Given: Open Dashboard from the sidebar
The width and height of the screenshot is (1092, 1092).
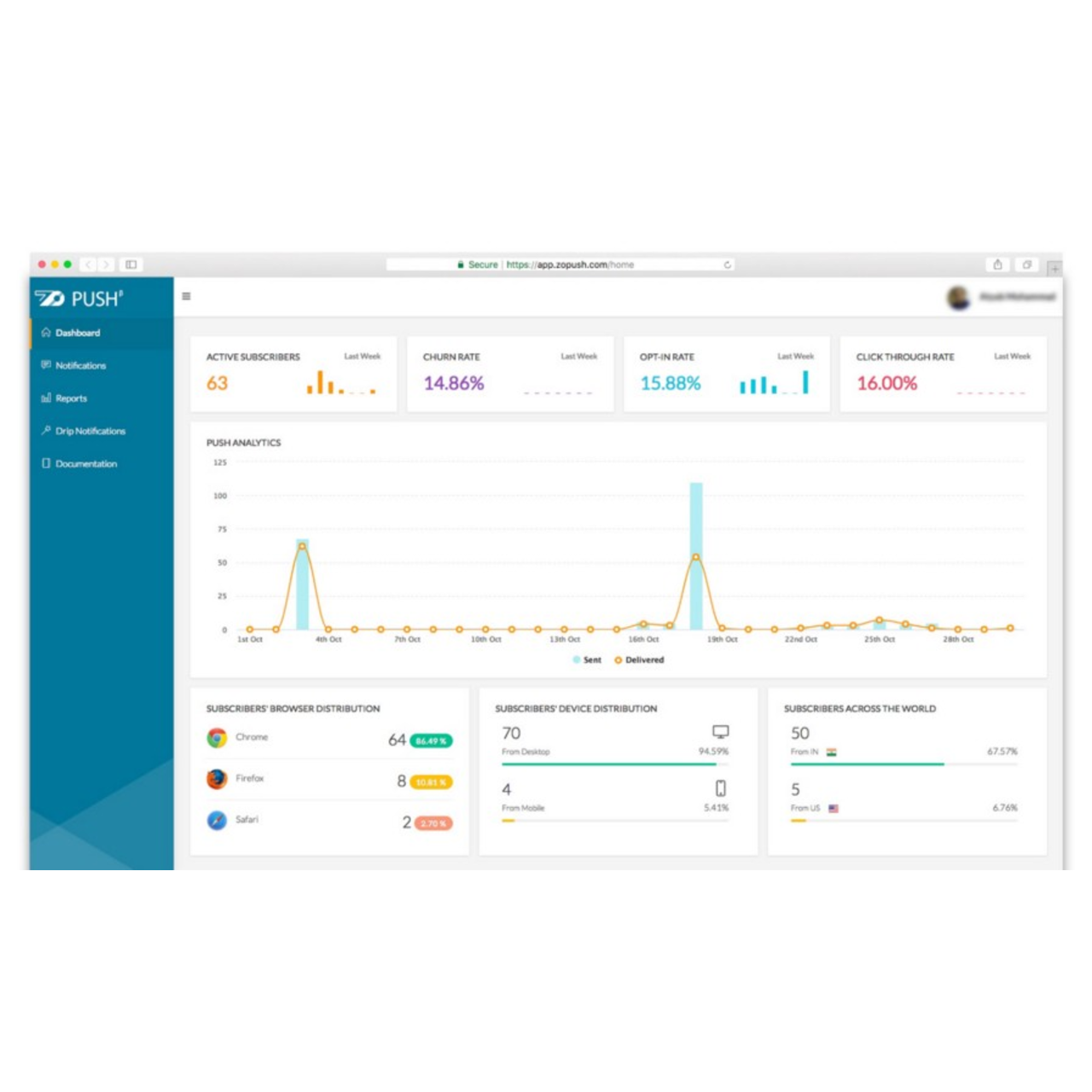Looking at the screenshot, I should [77, 333].
